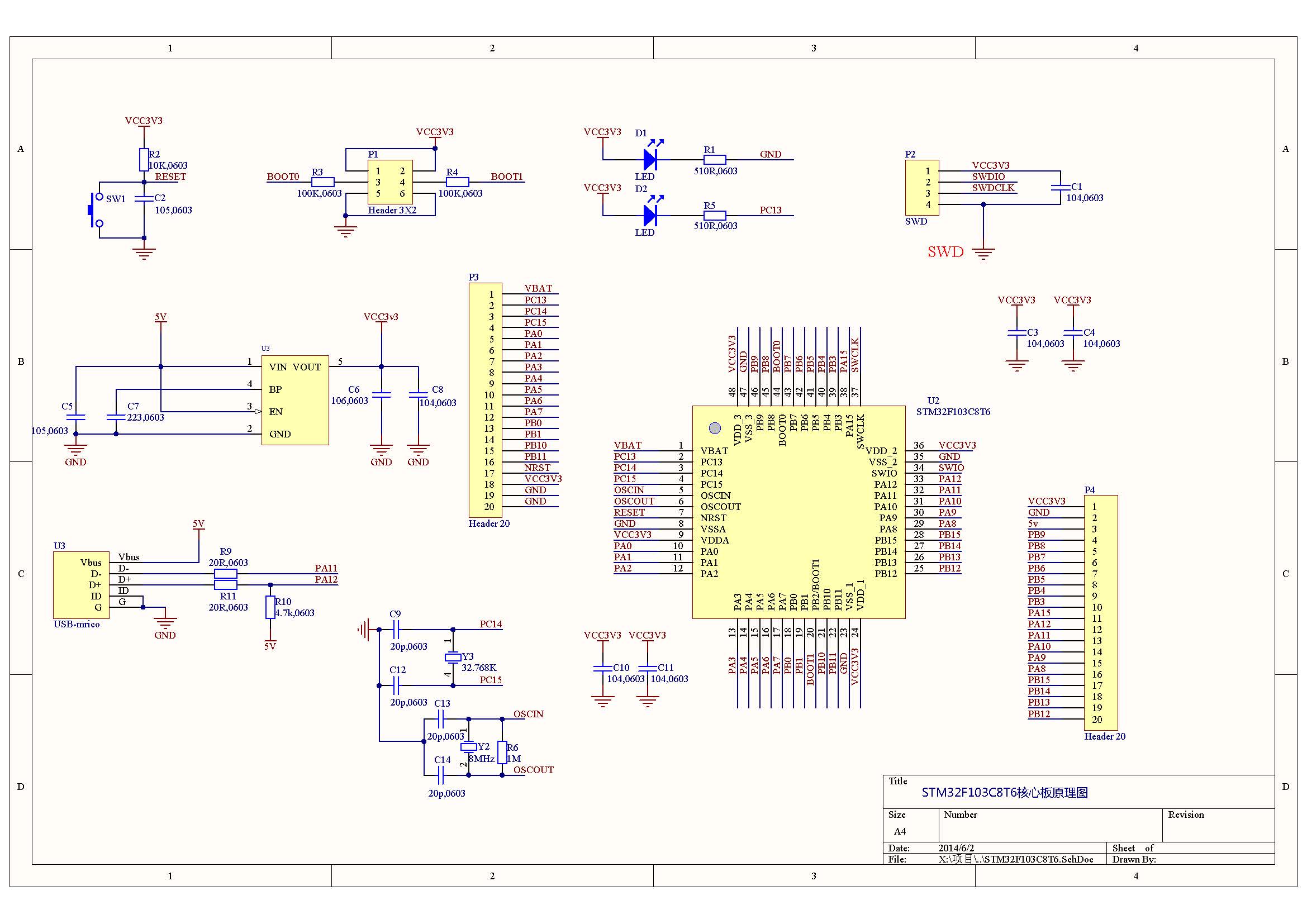Viewport: 1307px width, 924px height.
Task: Select the P1 Header 3X2 component
Action: [x=390, y=182]
